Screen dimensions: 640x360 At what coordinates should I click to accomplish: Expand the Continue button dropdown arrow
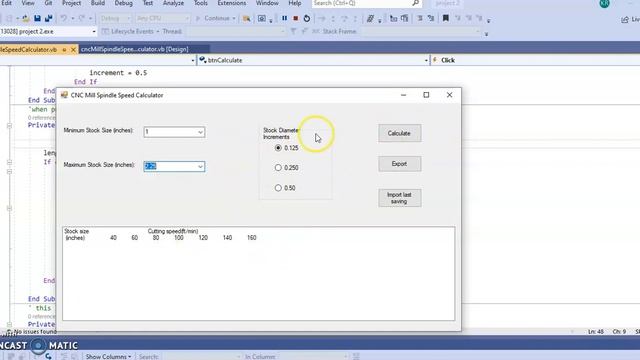pyautogui.click(x=234, y=18)
